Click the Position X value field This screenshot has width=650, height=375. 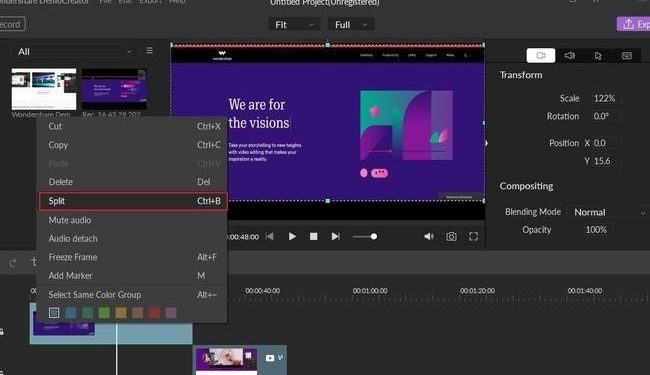tap(606, 143)
